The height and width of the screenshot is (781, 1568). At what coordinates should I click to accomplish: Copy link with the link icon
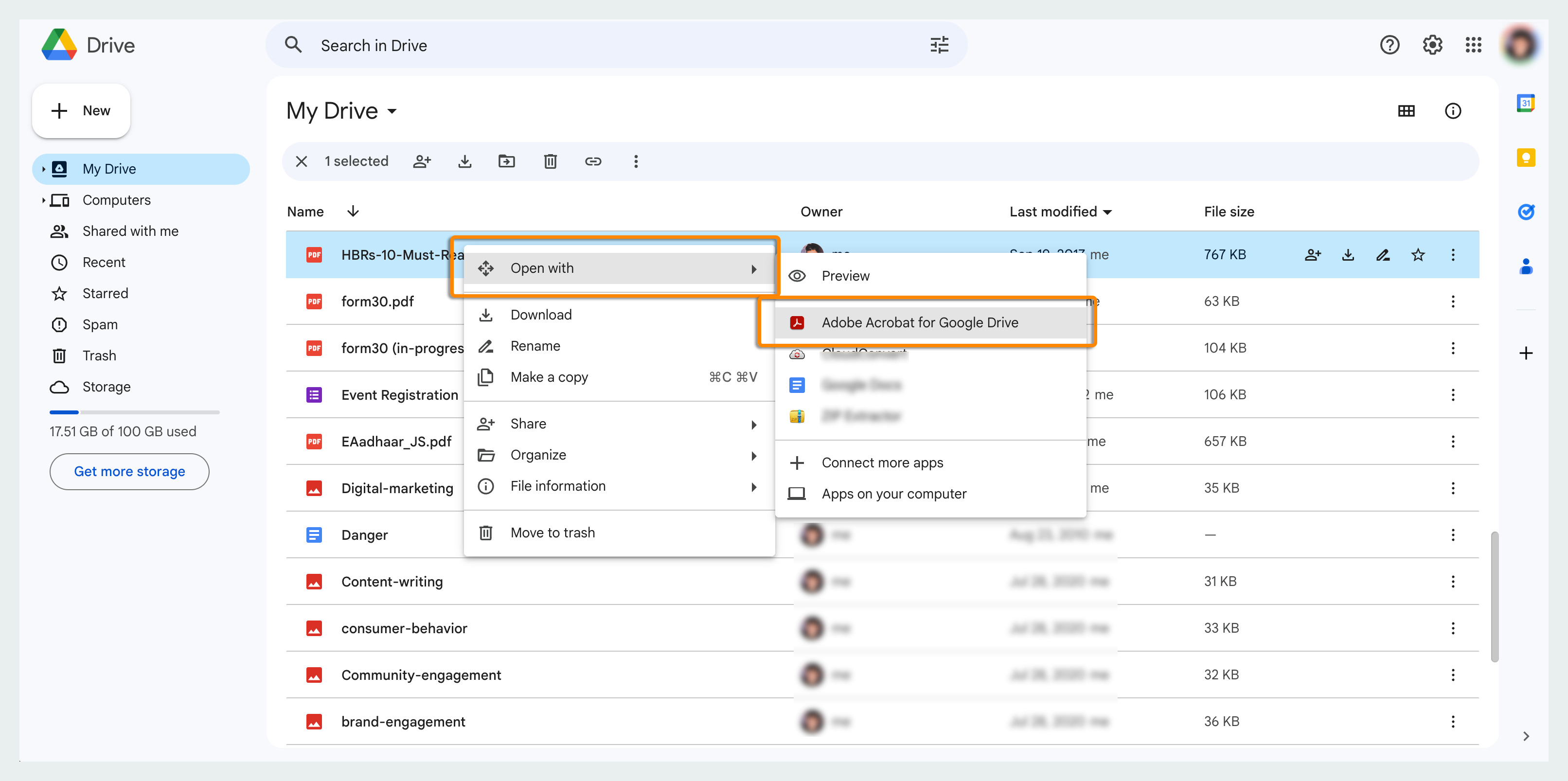(x=593, y=161)
